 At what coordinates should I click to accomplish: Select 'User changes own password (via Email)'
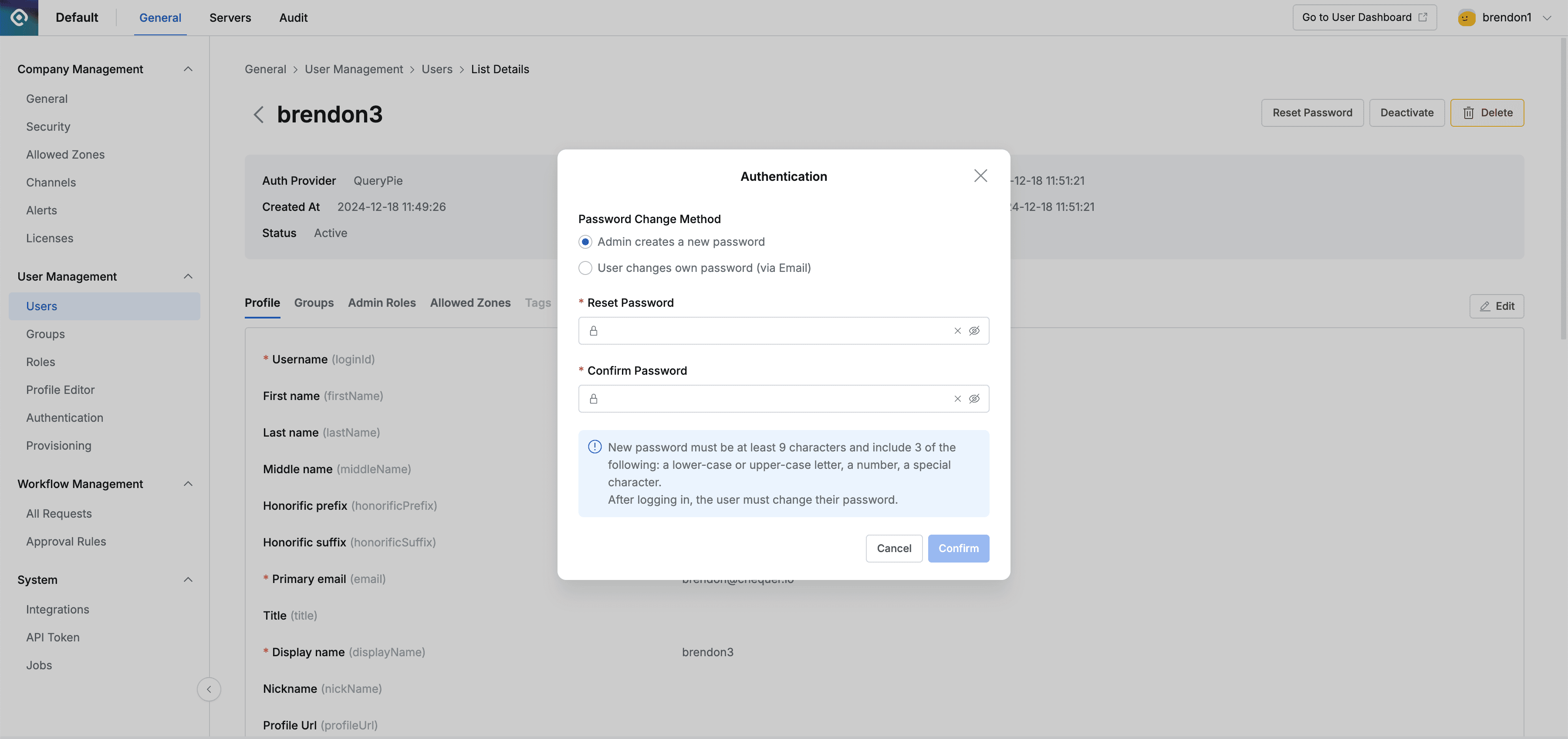click(585, 268)
